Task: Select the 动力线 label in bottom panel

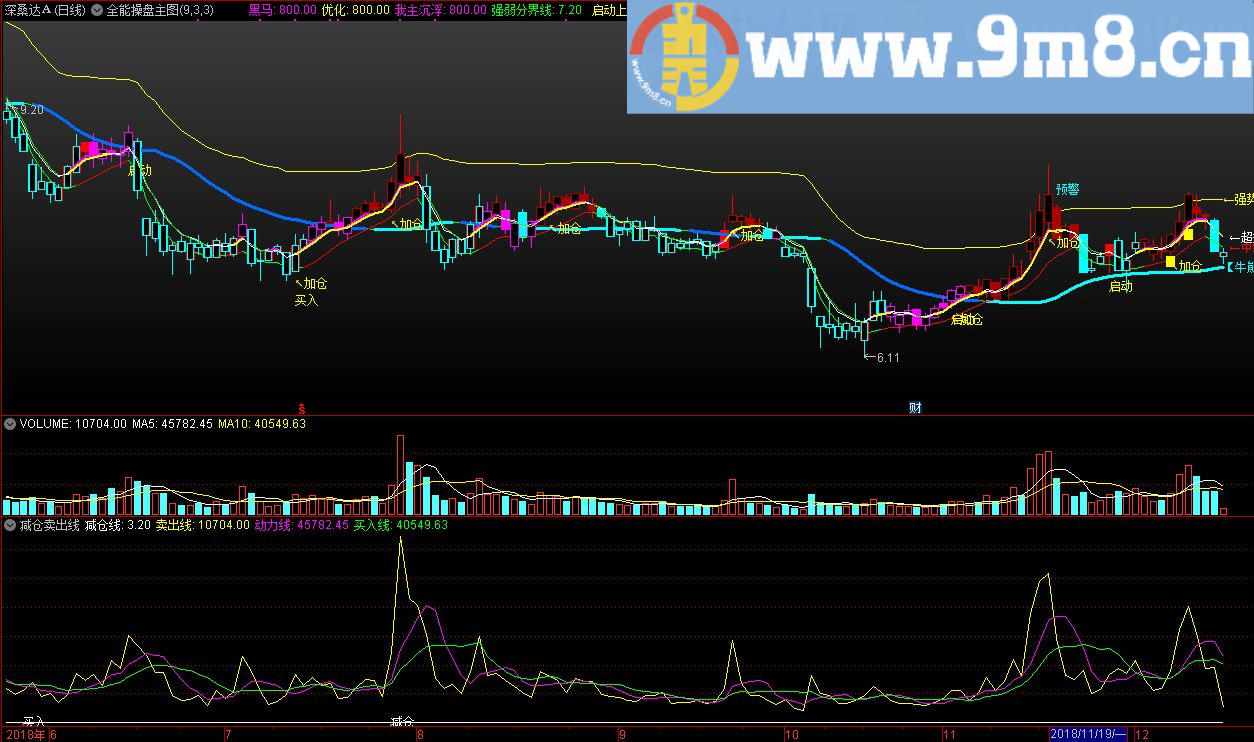Action: coord(302,524)
